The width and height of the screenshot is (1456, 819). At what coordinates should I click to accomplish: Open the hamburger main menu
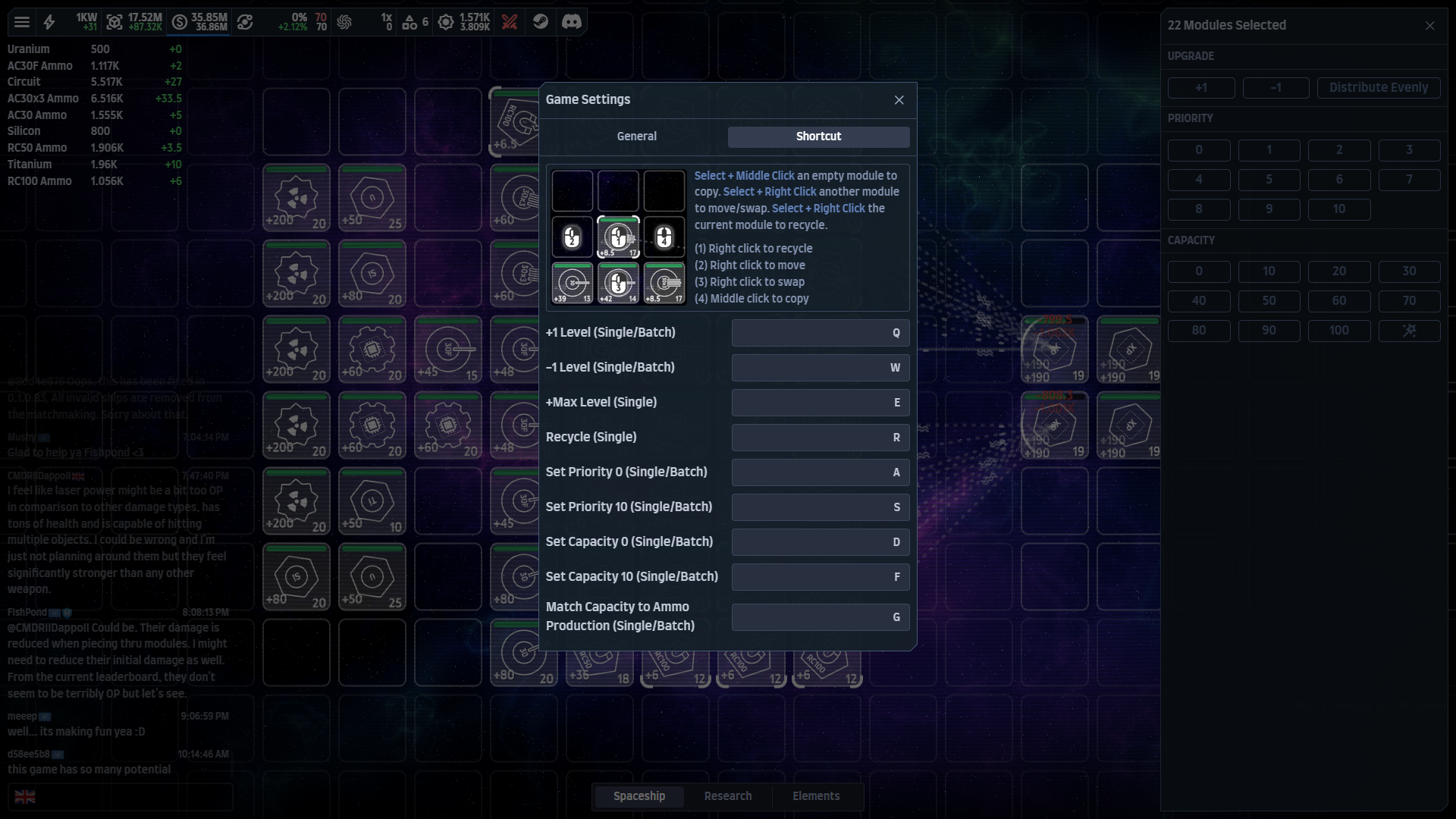pyautogui.click(x=22, y=22)
